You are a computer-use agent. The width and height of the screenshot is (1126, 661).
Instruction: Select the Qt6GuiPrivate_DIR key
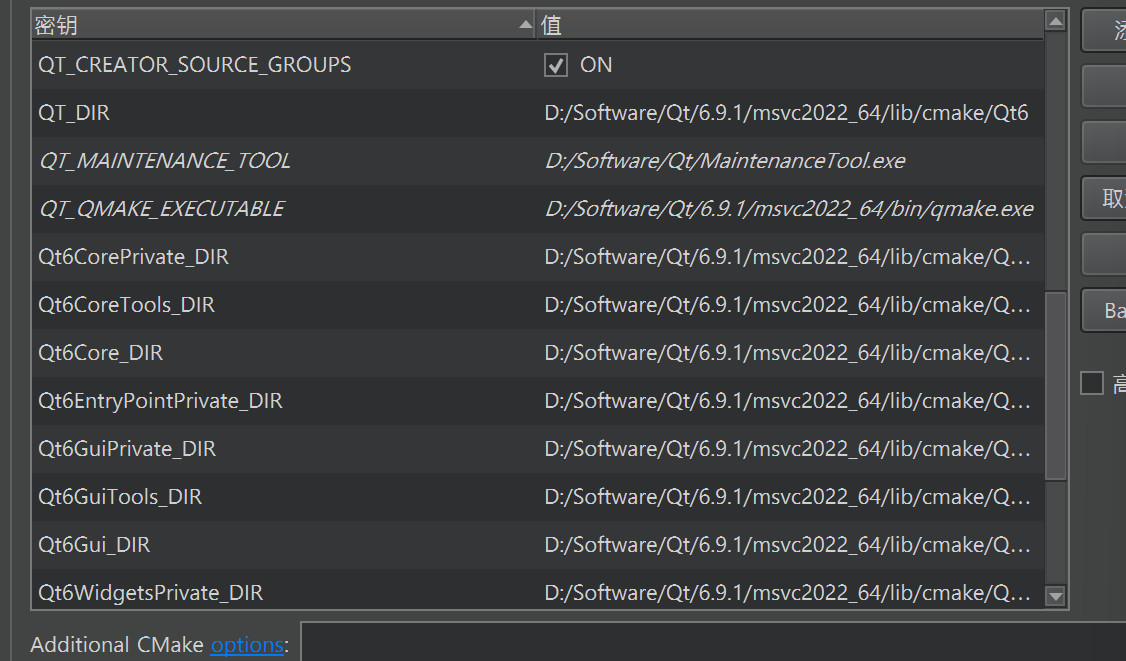[127, 449]
